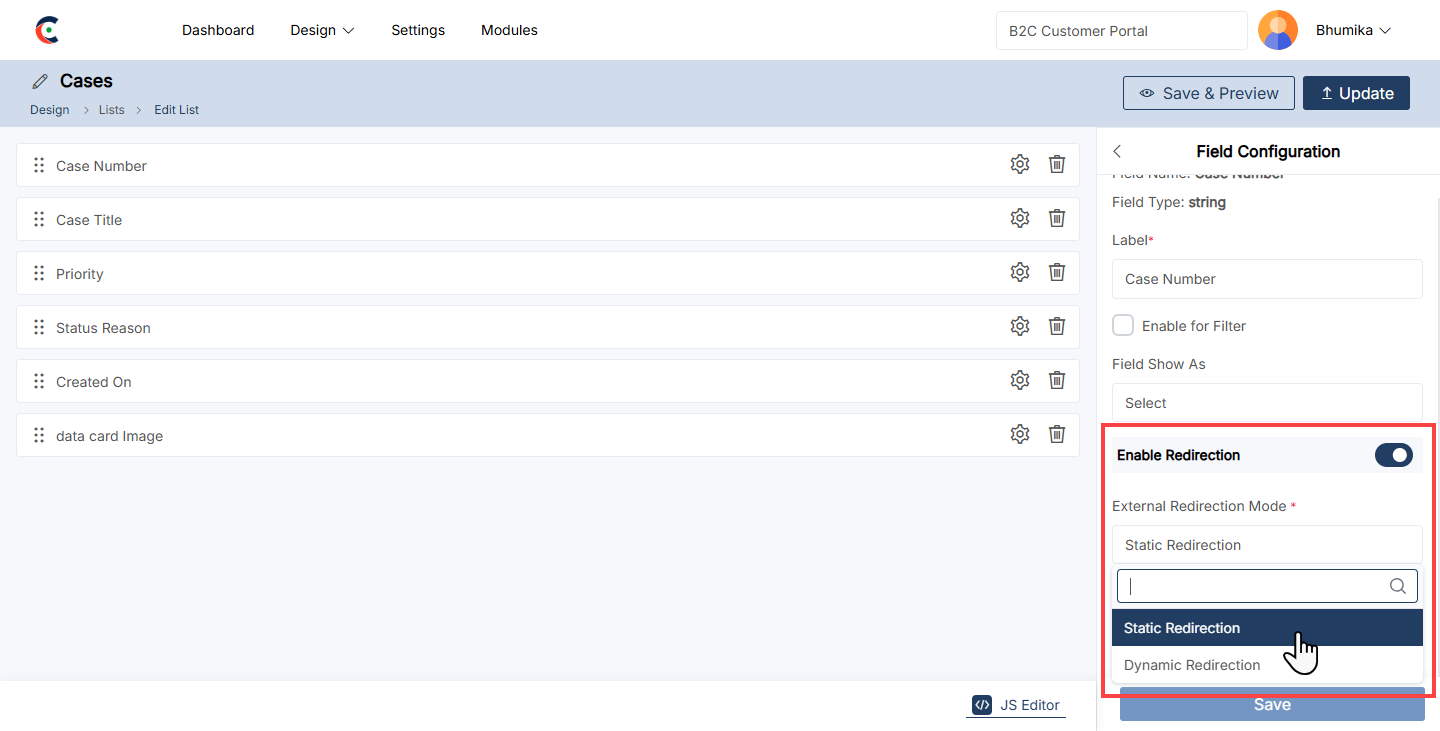
Task: Click the Save & Preview button
Action: point(1208,93)
